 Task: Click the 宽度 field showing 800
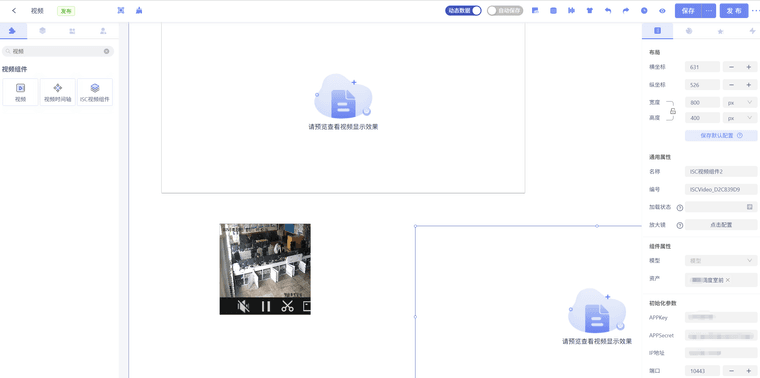coord(702,102)
